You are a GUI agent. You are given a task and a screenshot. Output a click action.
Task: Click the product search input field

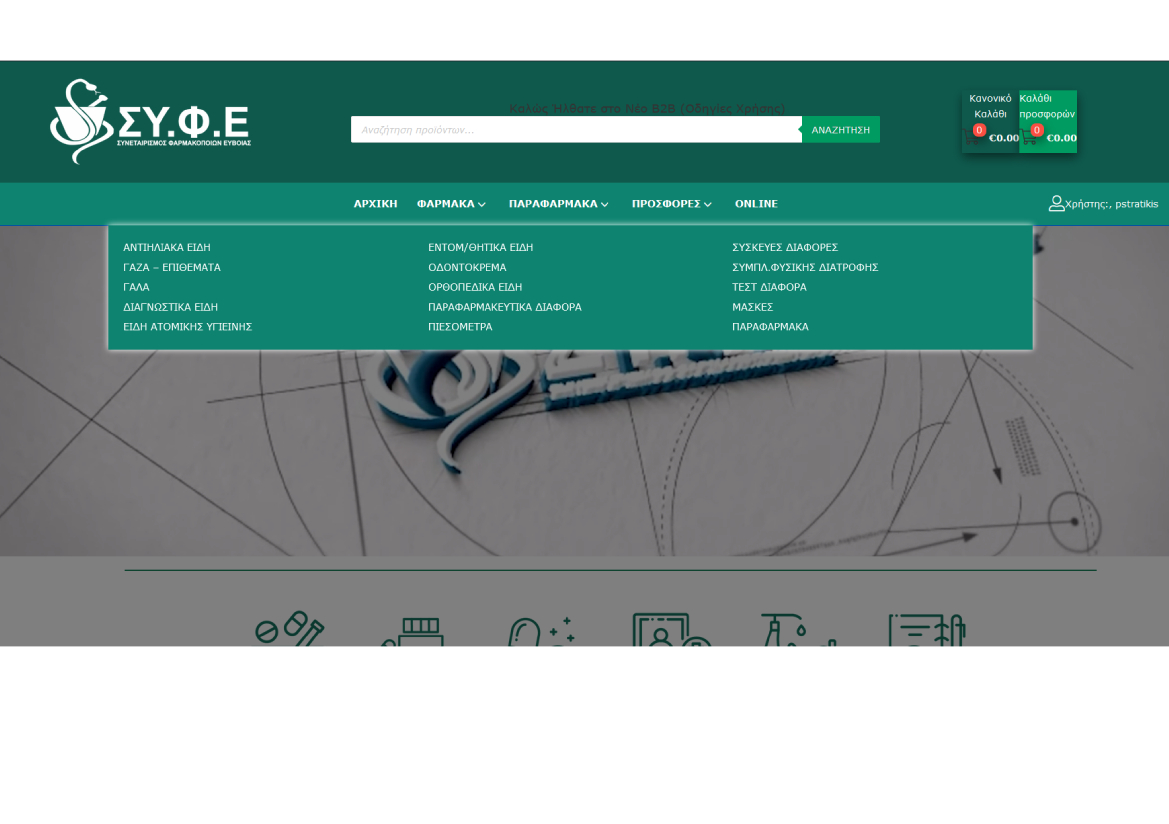point(575,130)
